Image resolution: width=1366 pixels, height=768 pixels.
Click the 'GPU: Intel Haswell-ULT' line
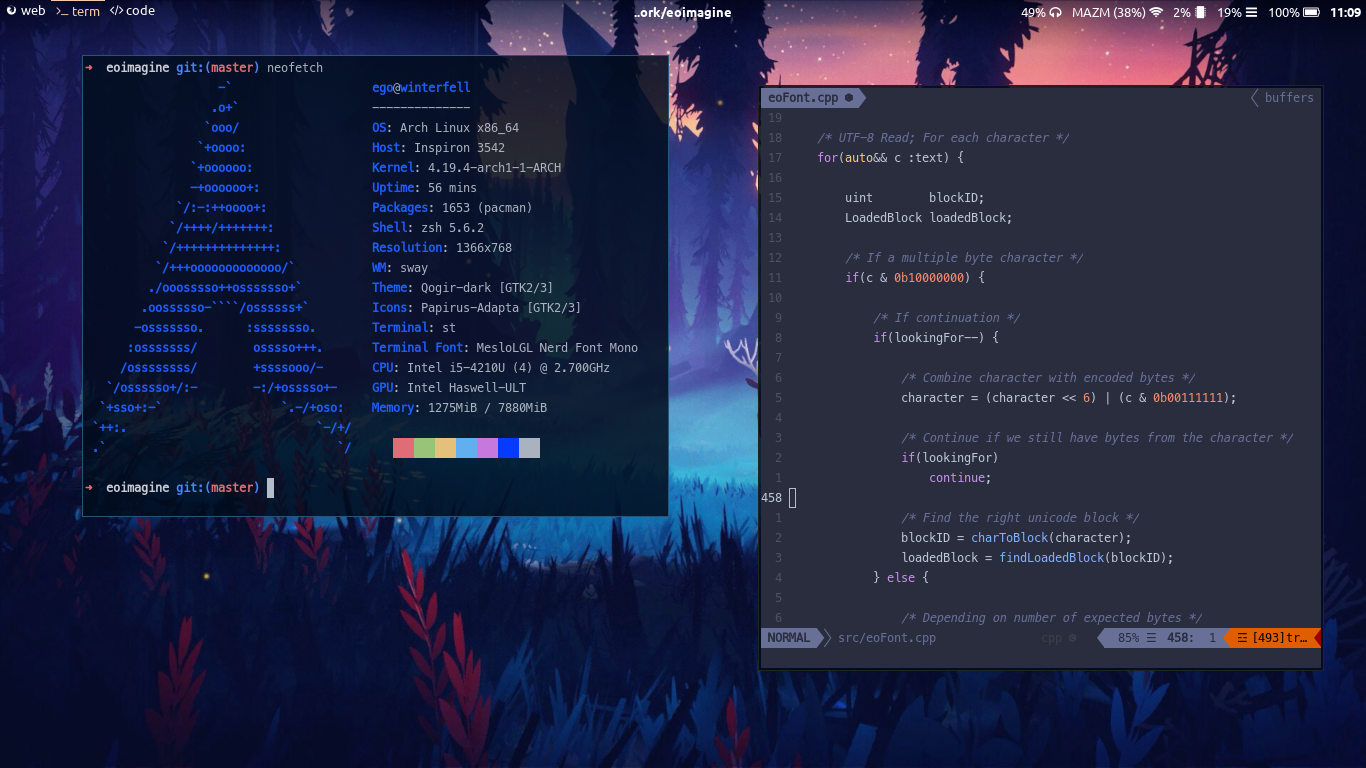click(x=449, y=388)
